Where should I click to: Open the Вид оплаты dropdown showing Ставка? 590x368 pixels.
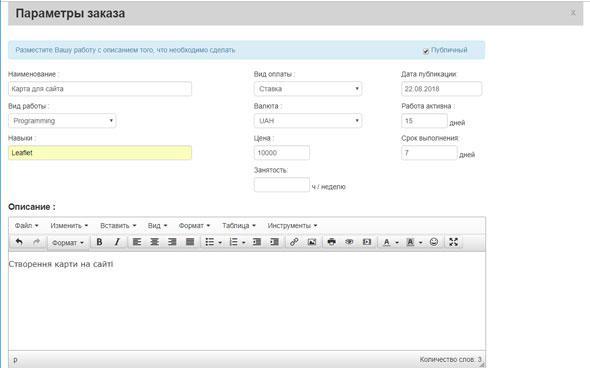tap(308, 89)
